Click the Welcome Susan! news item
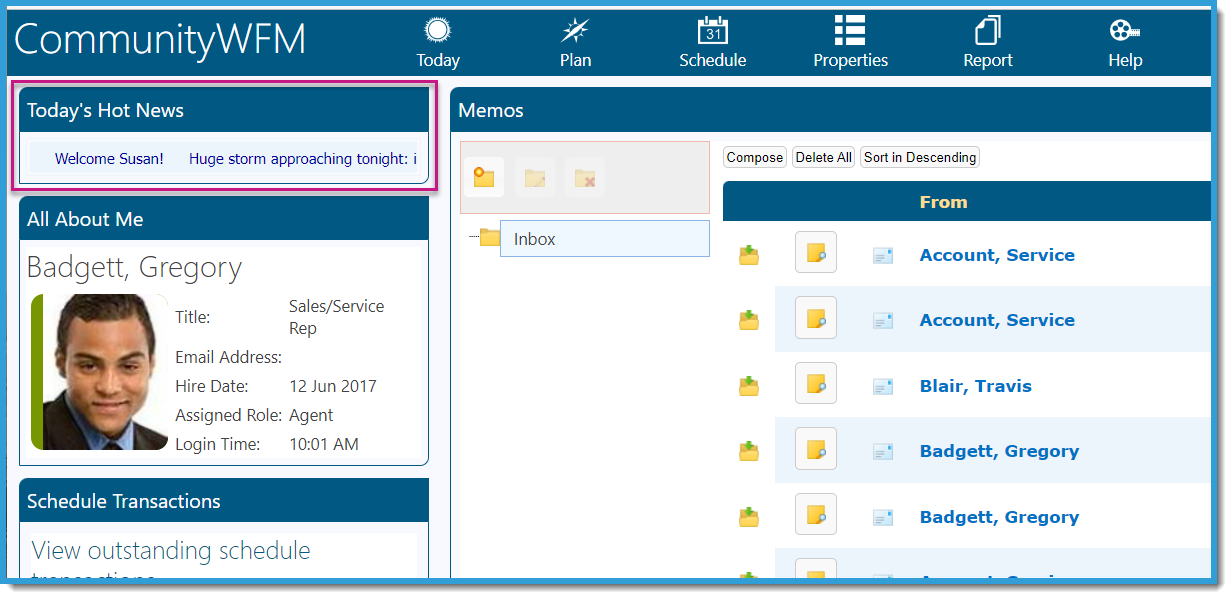This screenshot has height=599, width=1232. coord(109,159)
